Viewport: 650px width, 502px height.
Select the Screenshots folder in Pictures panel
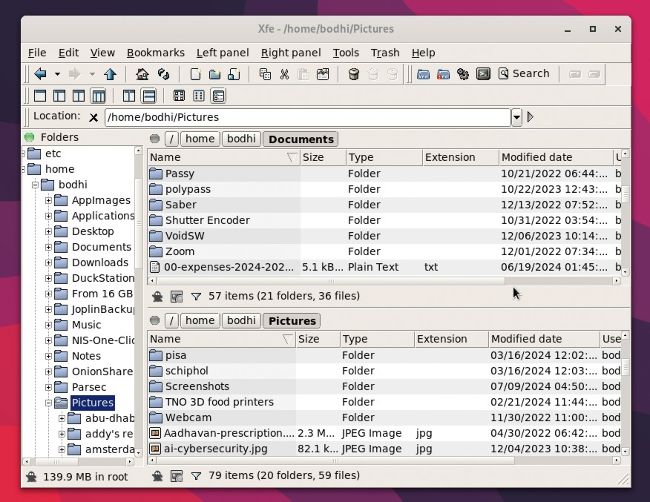197,387
